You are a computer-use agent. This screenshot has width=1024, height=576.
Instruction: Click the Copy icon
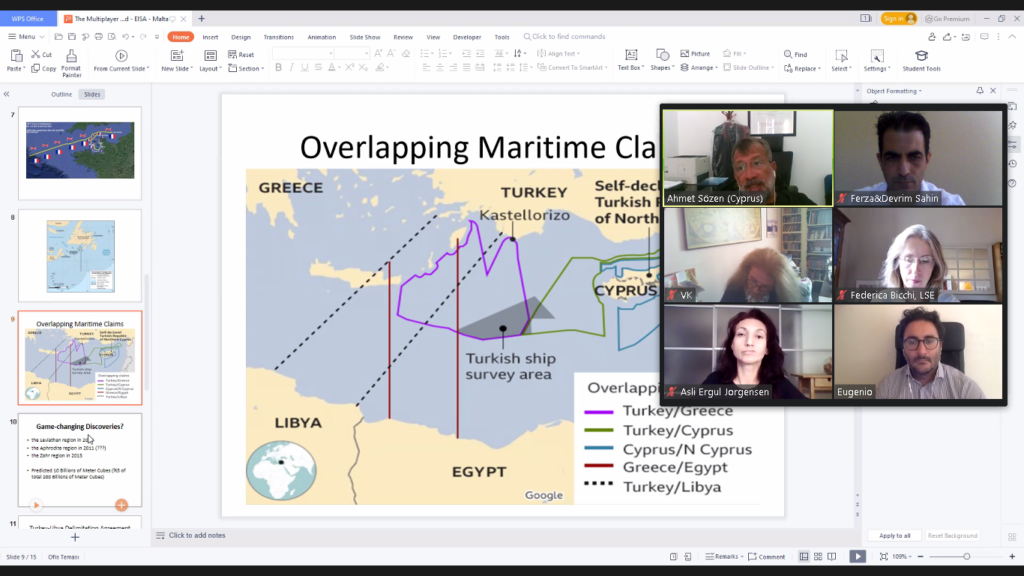tap(35, 68)
